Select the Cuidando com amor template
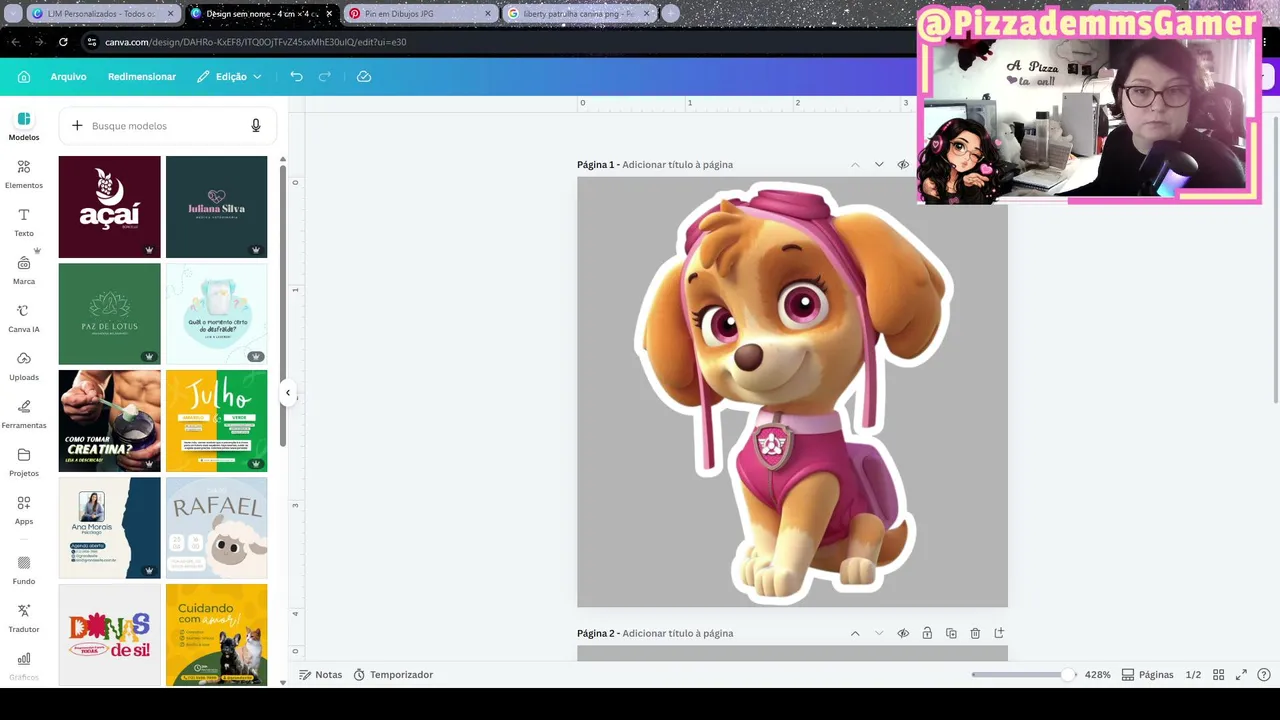The image size is (1280, 720). click(x=217, y=635)
